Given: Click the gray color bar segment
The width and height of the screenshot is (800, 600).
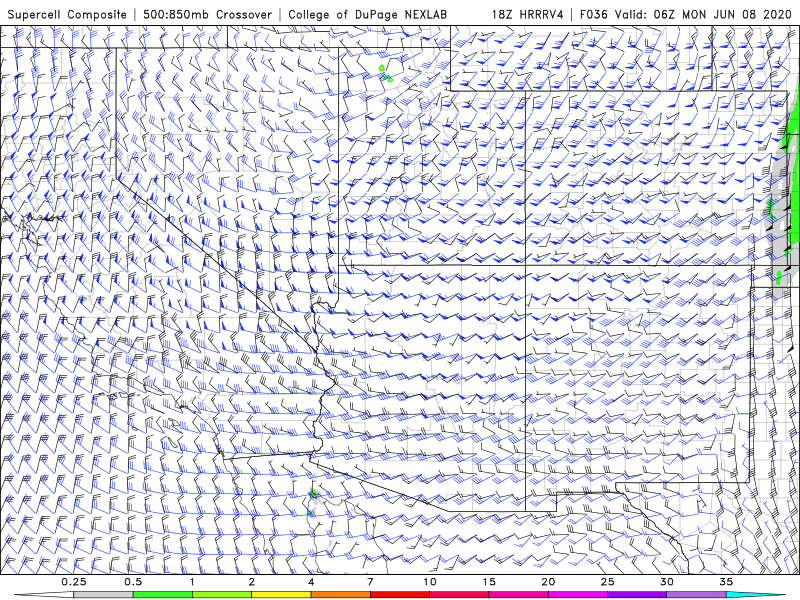Looking at the screenshot, I should click(104, 595).
